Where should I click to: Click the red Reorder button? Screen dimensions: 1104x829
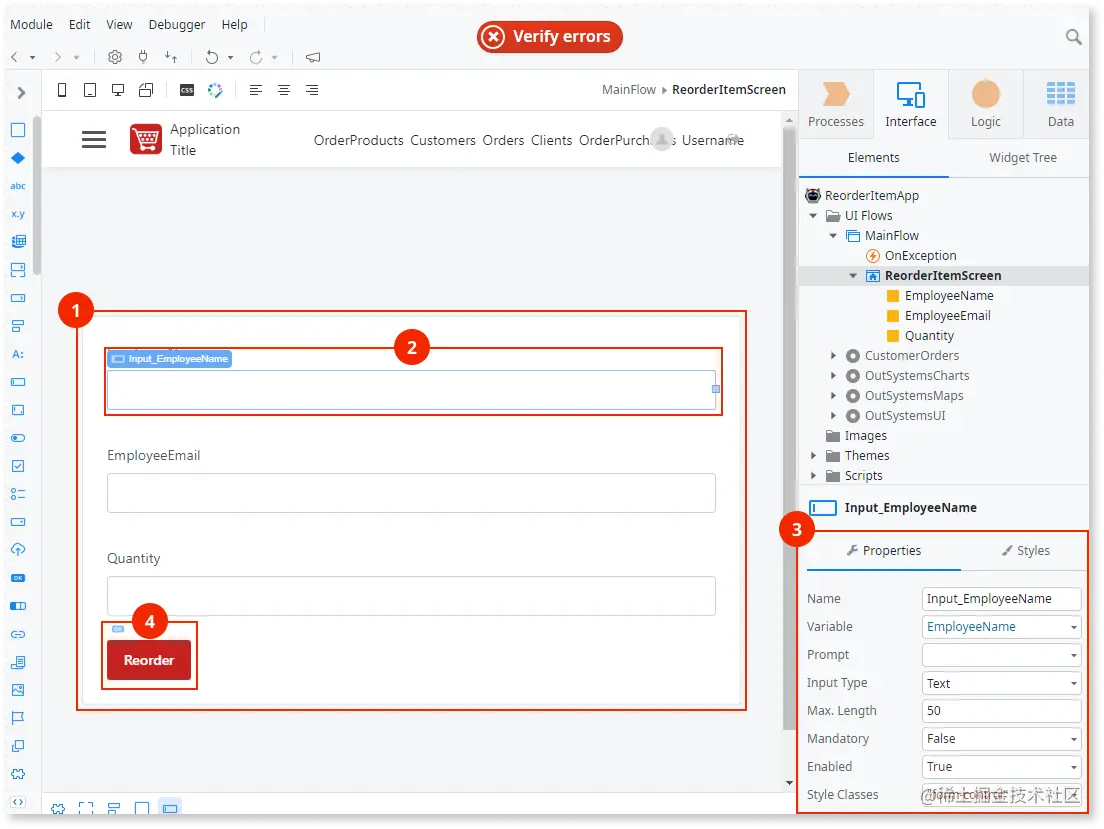click(149, 660)
